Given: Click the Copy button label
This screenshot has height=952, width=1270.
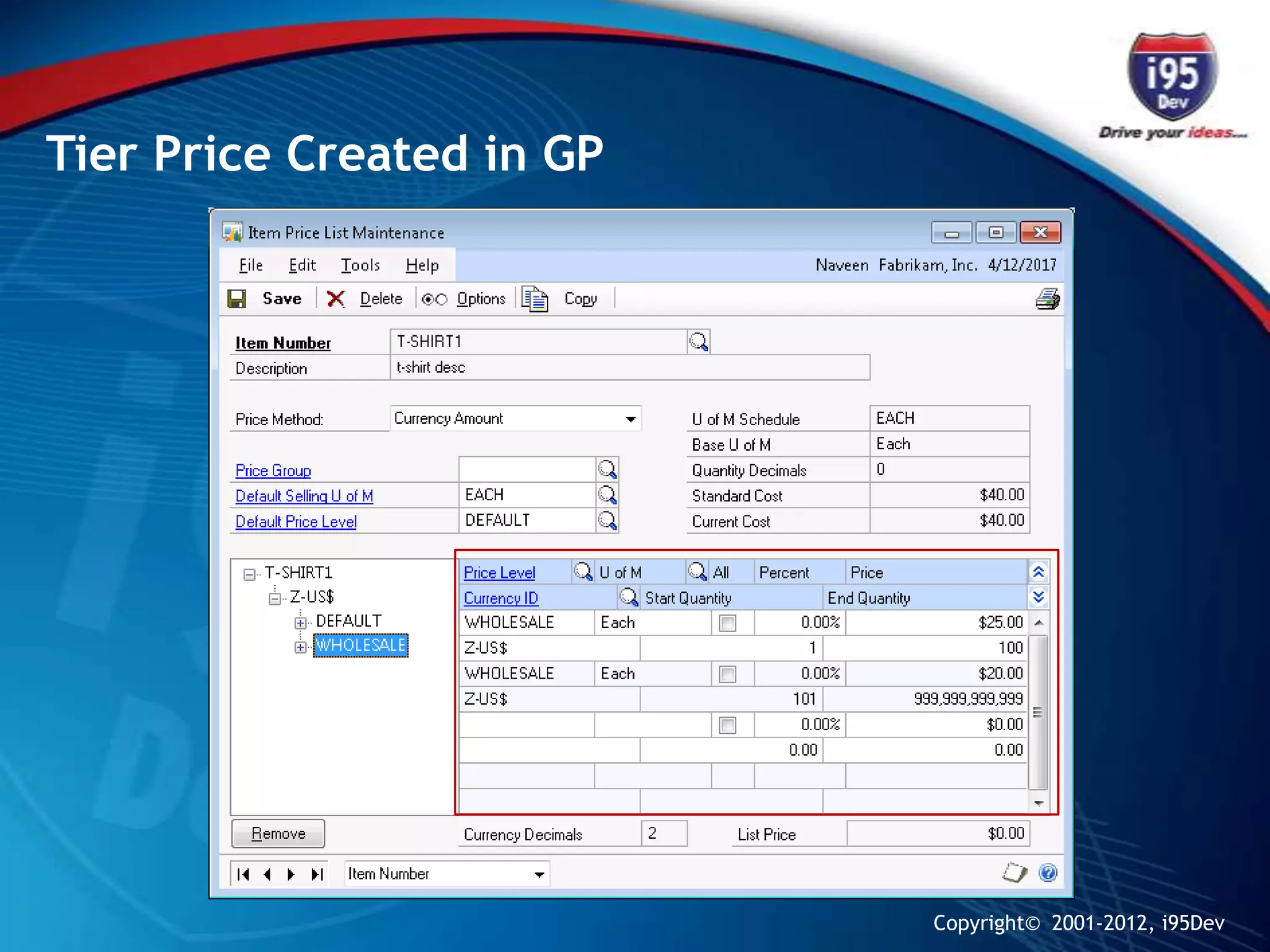Looking at the screenshot, I should click(580, 299).
